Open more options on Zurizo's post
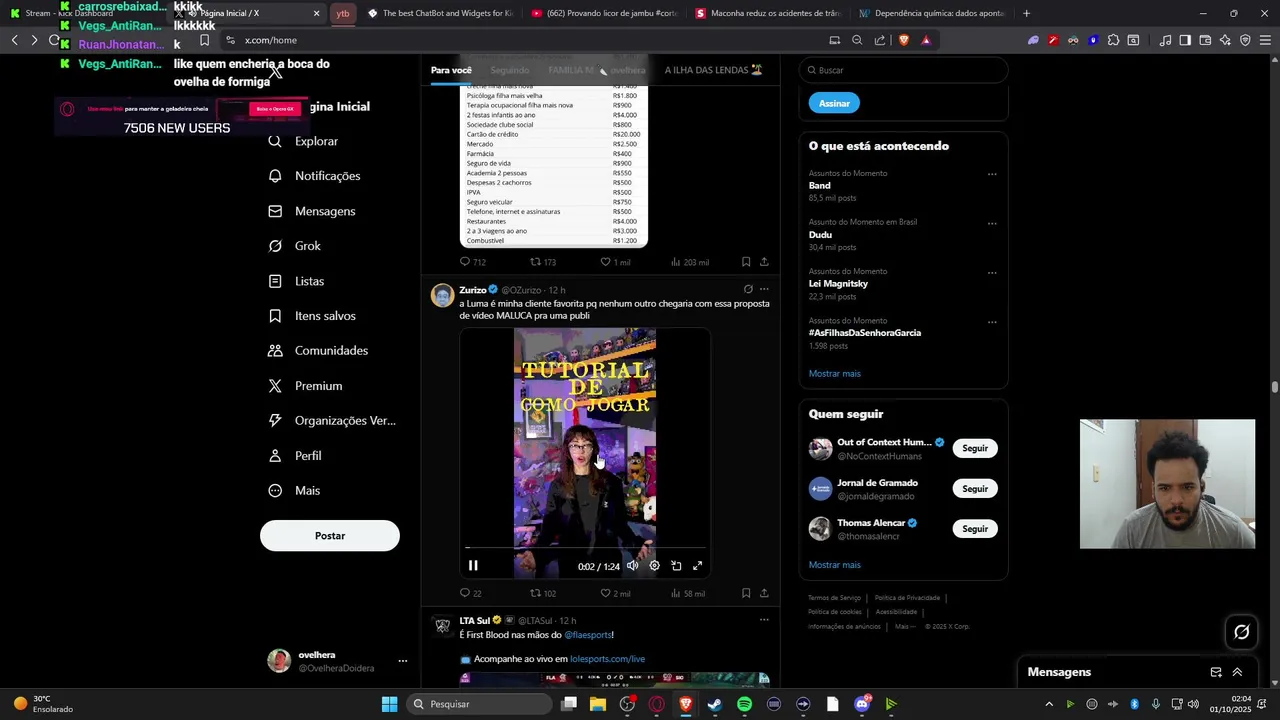The height and width of the screenshot is (720, 1280). (x=764, y=289)
